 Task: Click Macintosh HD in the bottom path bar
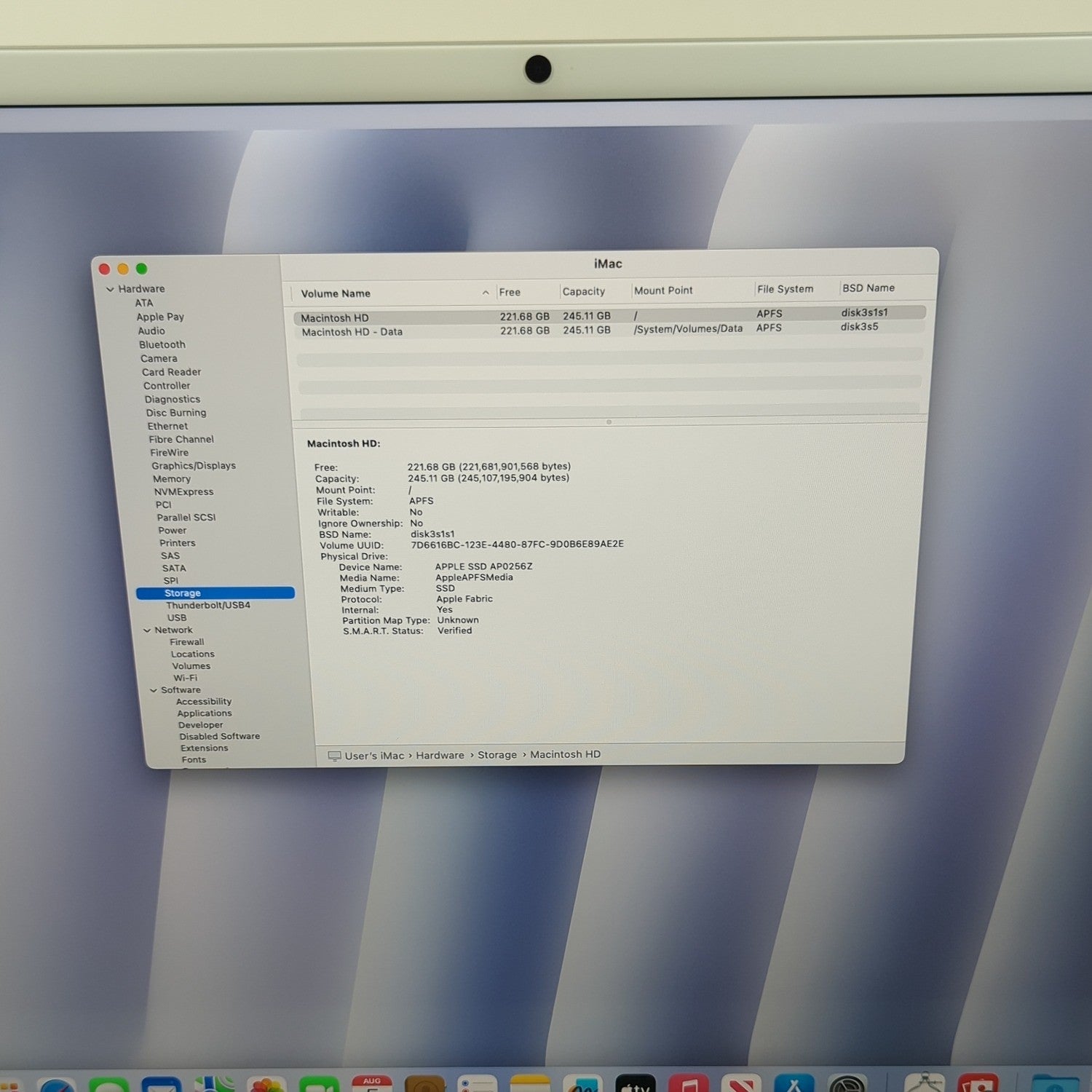566,754
